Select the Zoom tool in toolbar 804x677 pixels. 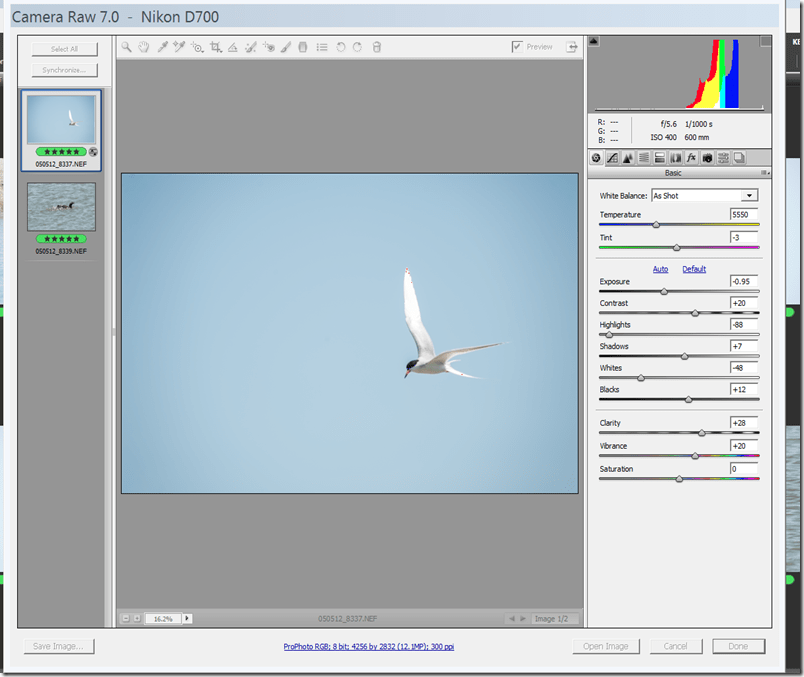[127, 47]
